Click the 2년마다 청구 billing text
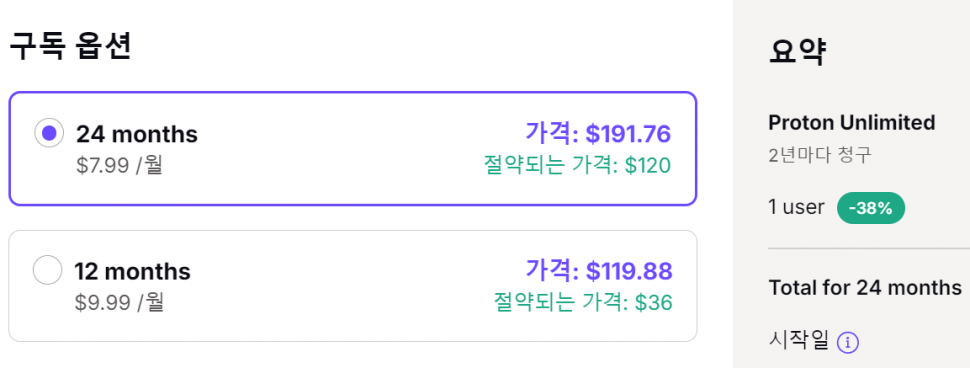Image resolution: width=970 pixels, height=368 pixels. click(820, 155)
